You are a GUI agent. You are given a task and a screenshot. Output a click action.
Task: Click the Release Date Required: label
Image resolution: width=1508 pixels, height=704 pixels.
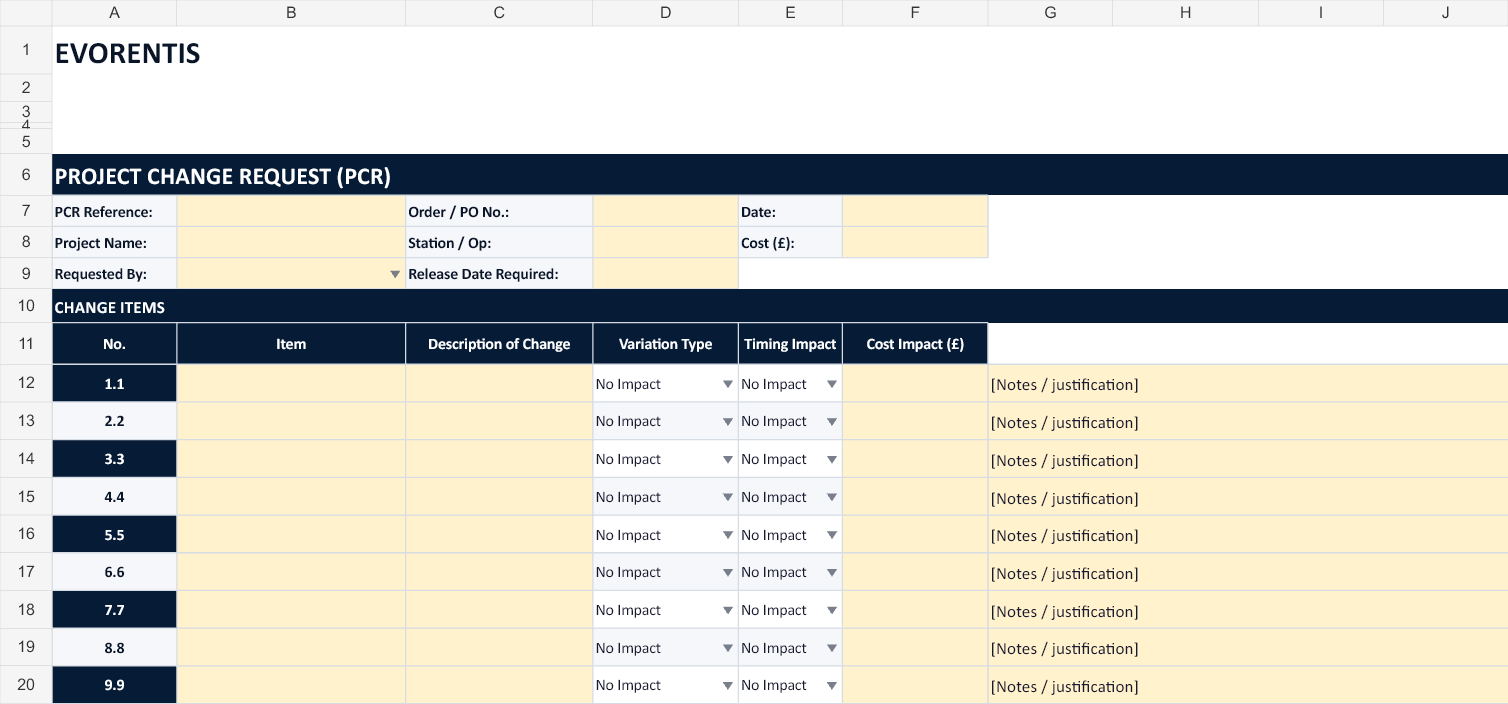(x=483, y=274)
